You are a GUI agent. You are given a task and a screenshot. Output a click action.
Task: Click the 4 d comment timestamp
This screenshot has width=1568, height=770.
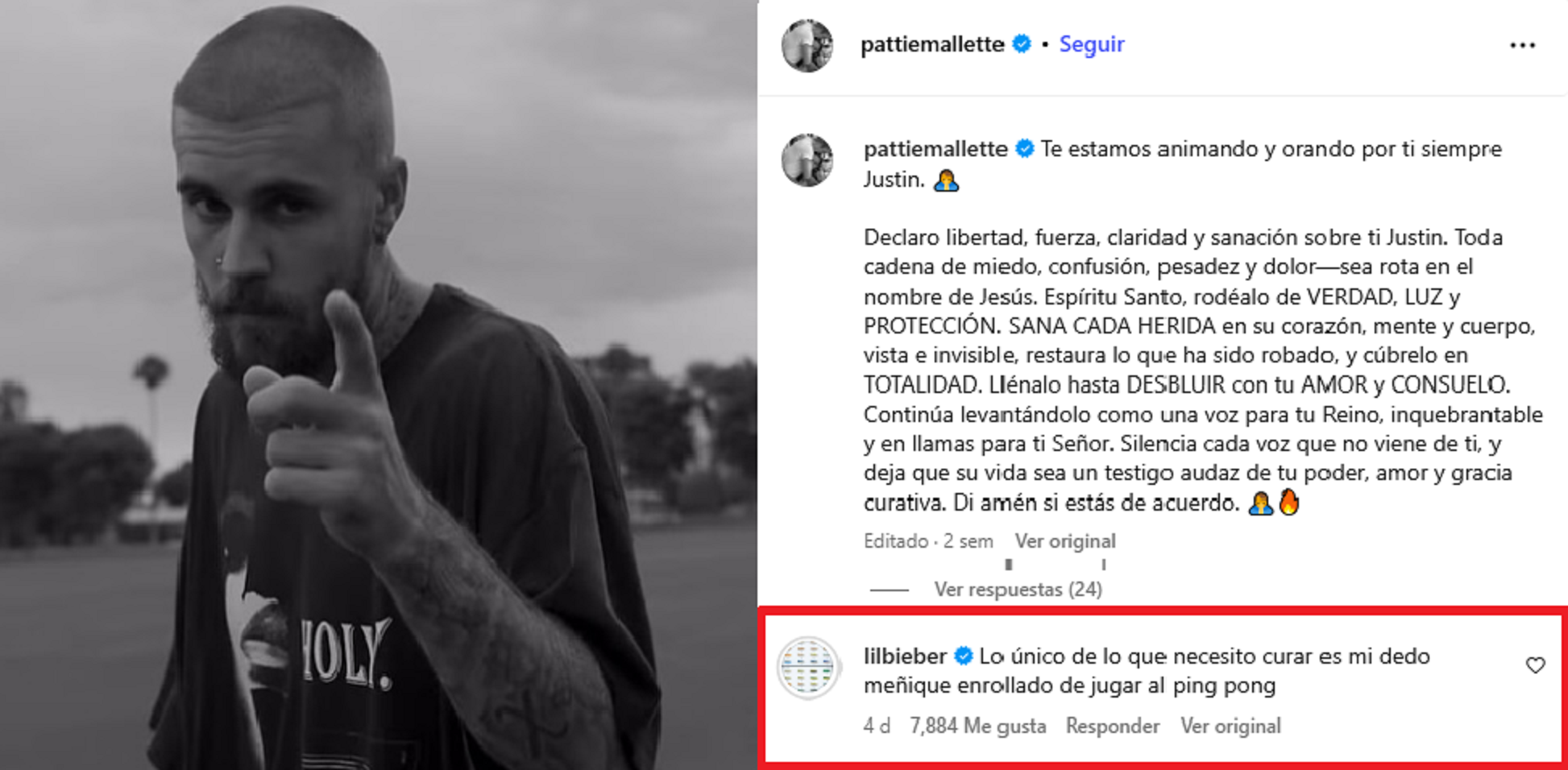pyautogui.click(x=877, y=727)
